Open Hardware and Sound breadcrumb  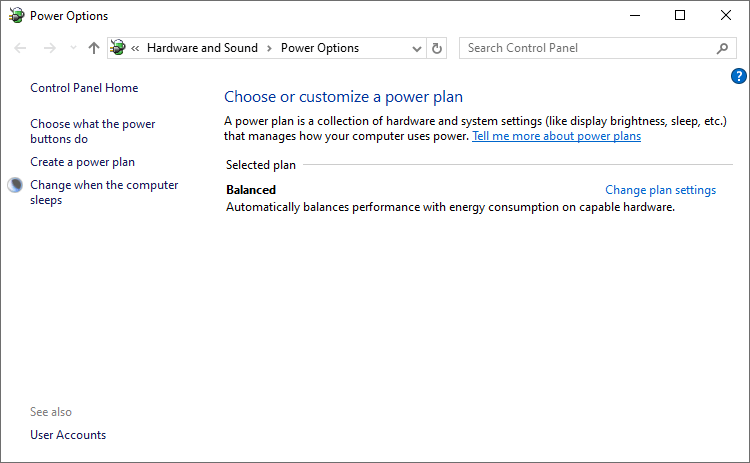(x=202, y=48)
